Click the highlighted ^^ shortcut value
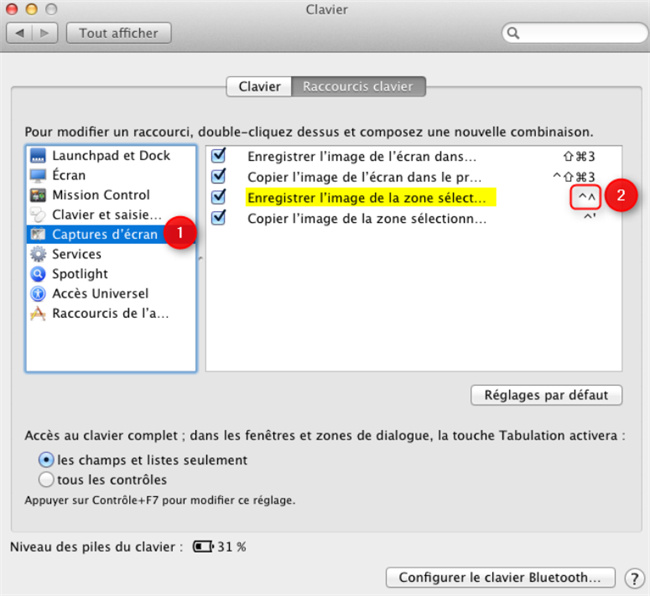Image resolution: width=650 pixels, height=596 pixels. point(587,196)
